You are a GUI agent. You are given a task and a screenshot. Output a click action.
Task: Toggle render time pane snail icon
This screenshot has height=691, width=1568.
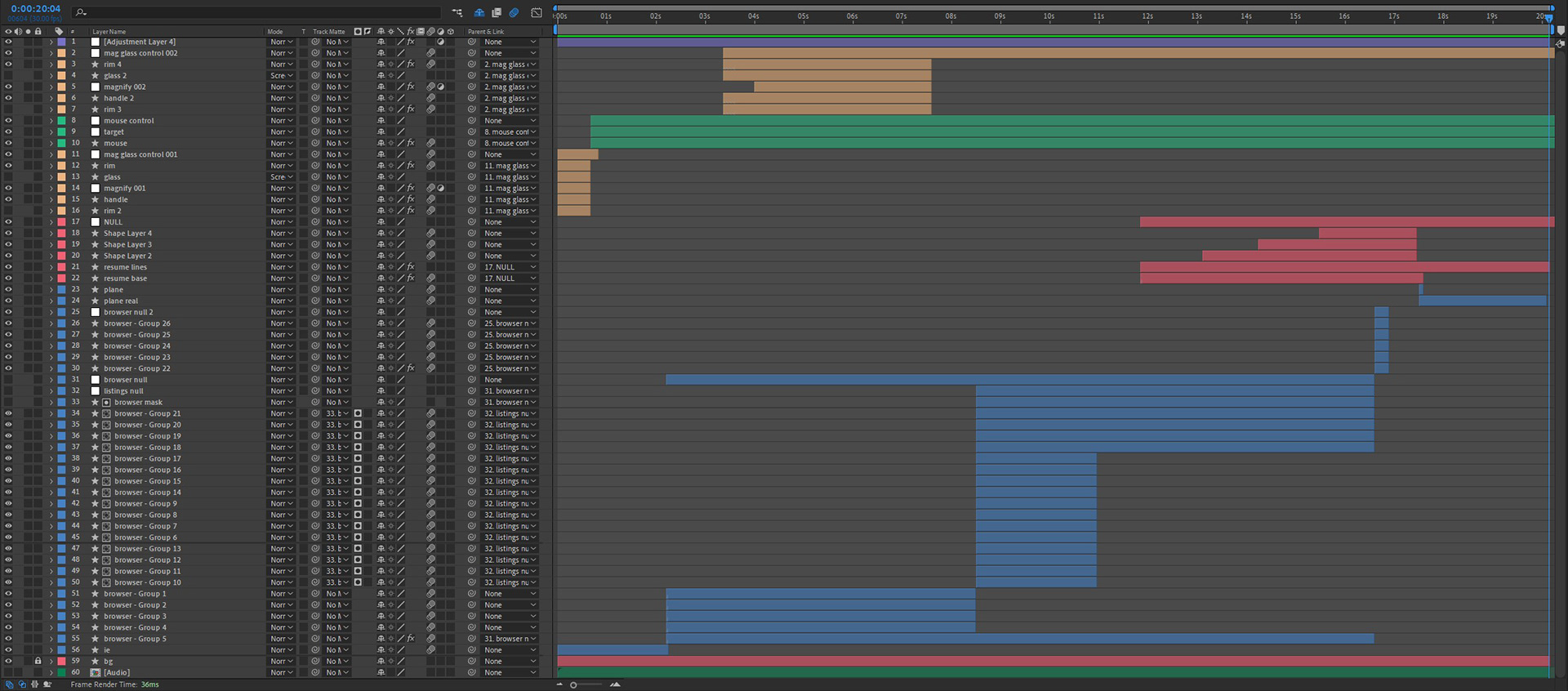(x=47, y=684)
